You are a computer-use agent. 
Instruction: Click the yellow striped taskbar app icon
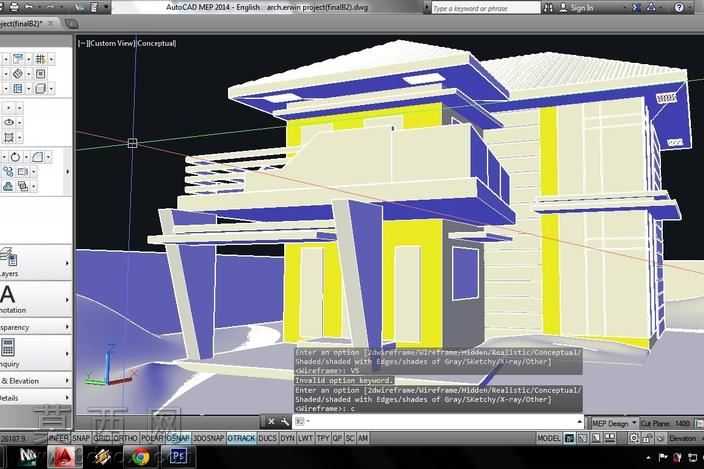[x=101, y=457]
